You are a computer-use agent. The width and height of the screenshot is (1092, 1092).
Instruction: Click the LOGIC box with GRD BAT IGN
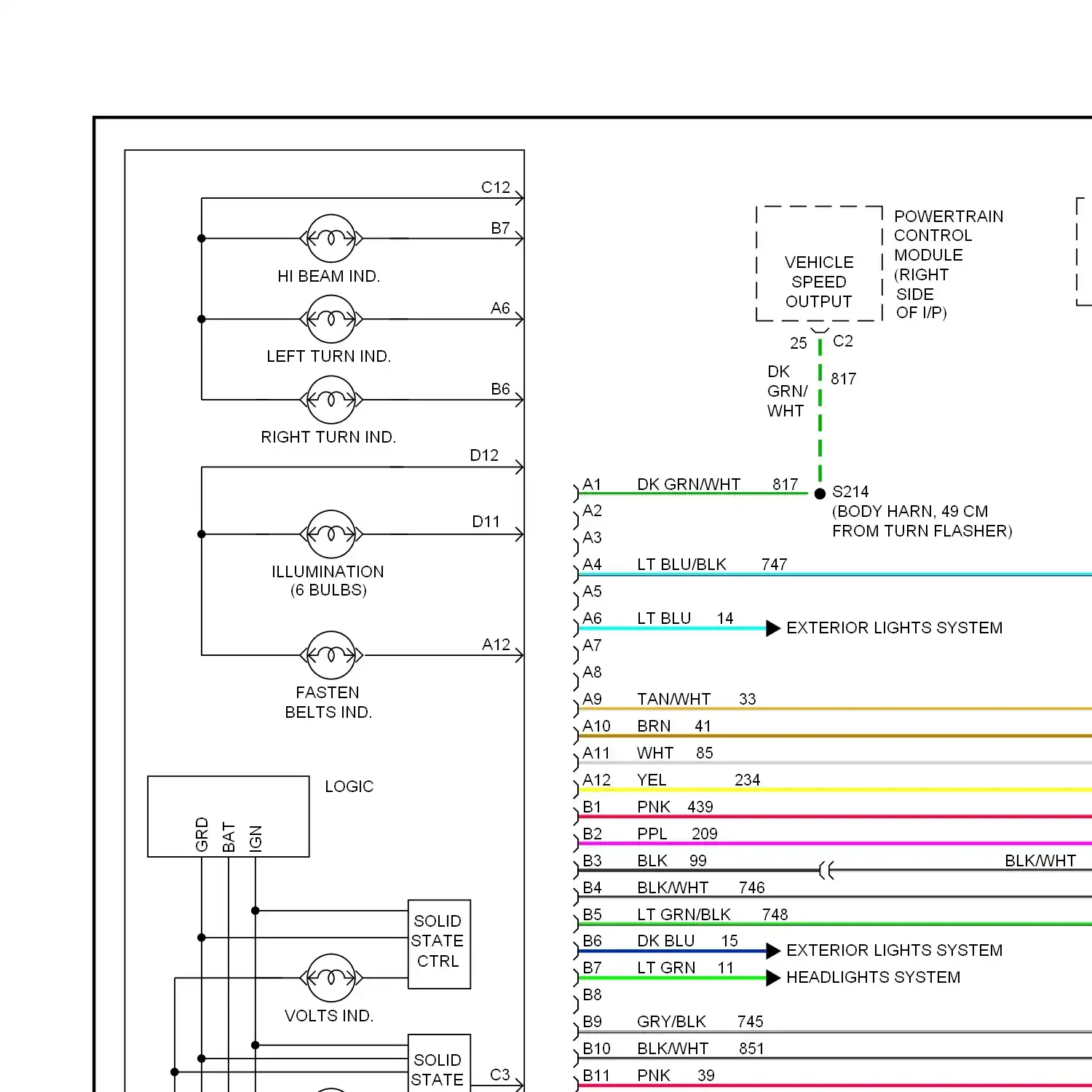229,816
